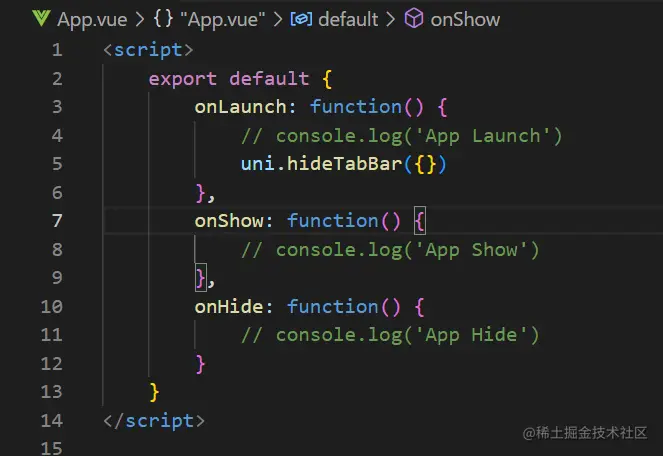Click the onShow method cube icon

pos(414,19)
